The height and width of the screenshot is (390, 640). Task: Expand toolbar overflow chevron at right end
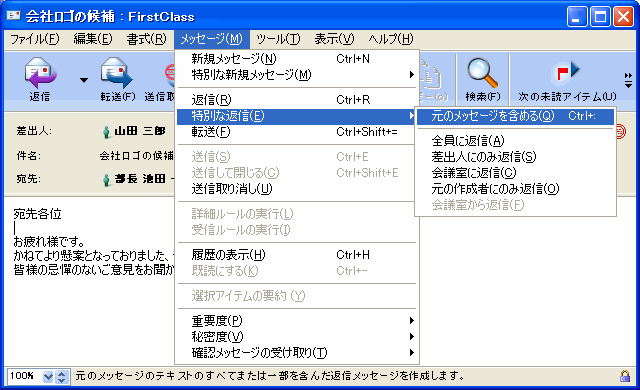629,80
